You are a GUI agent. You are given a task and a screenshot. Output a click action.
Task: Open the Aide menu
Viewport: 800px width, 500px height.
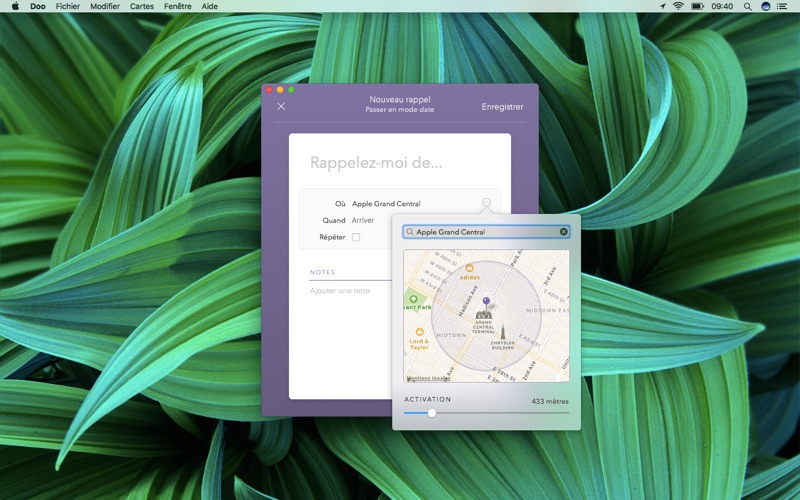point(210,6)
